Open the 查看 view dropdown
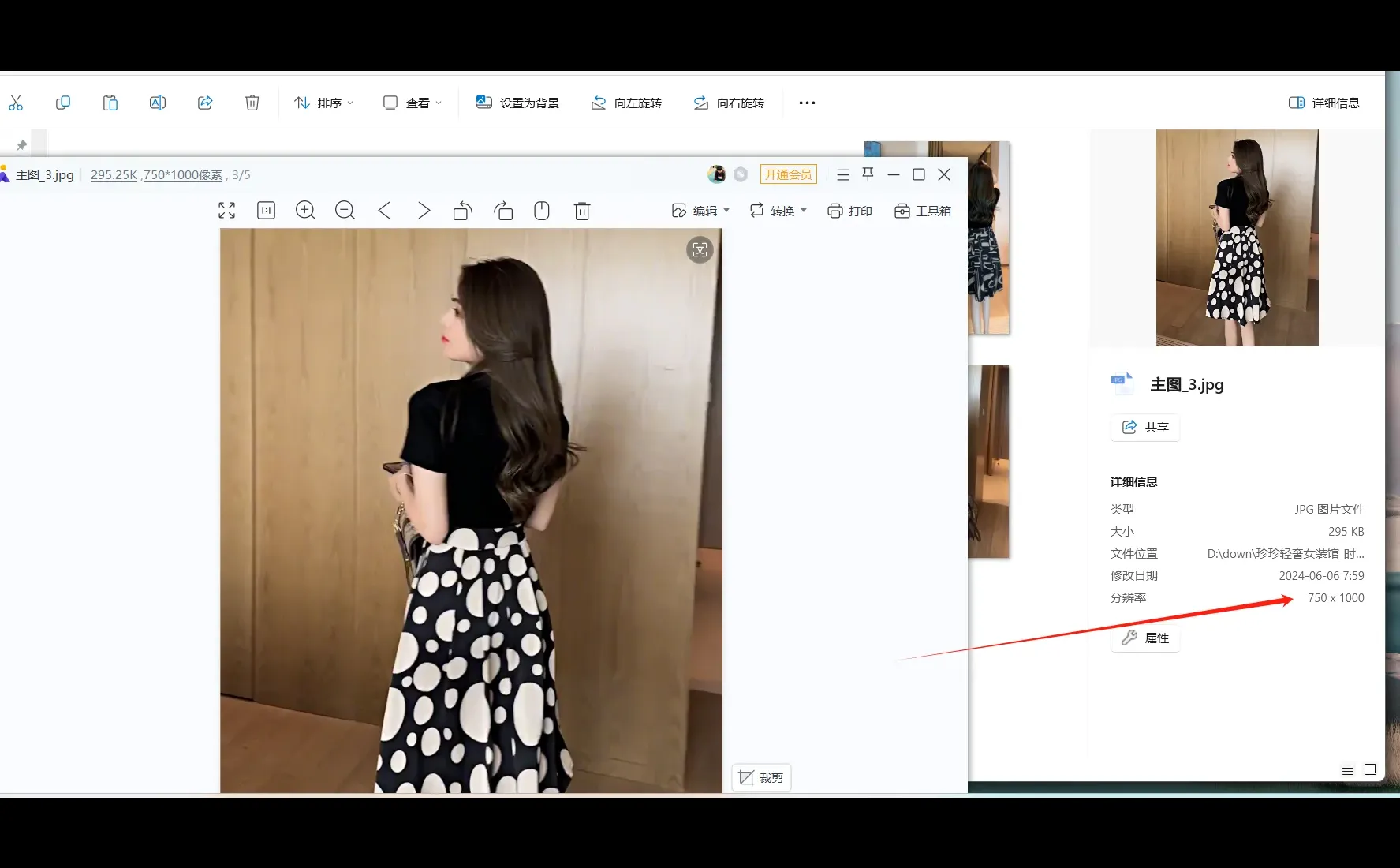1400x868 pixels. pos(413,103)
